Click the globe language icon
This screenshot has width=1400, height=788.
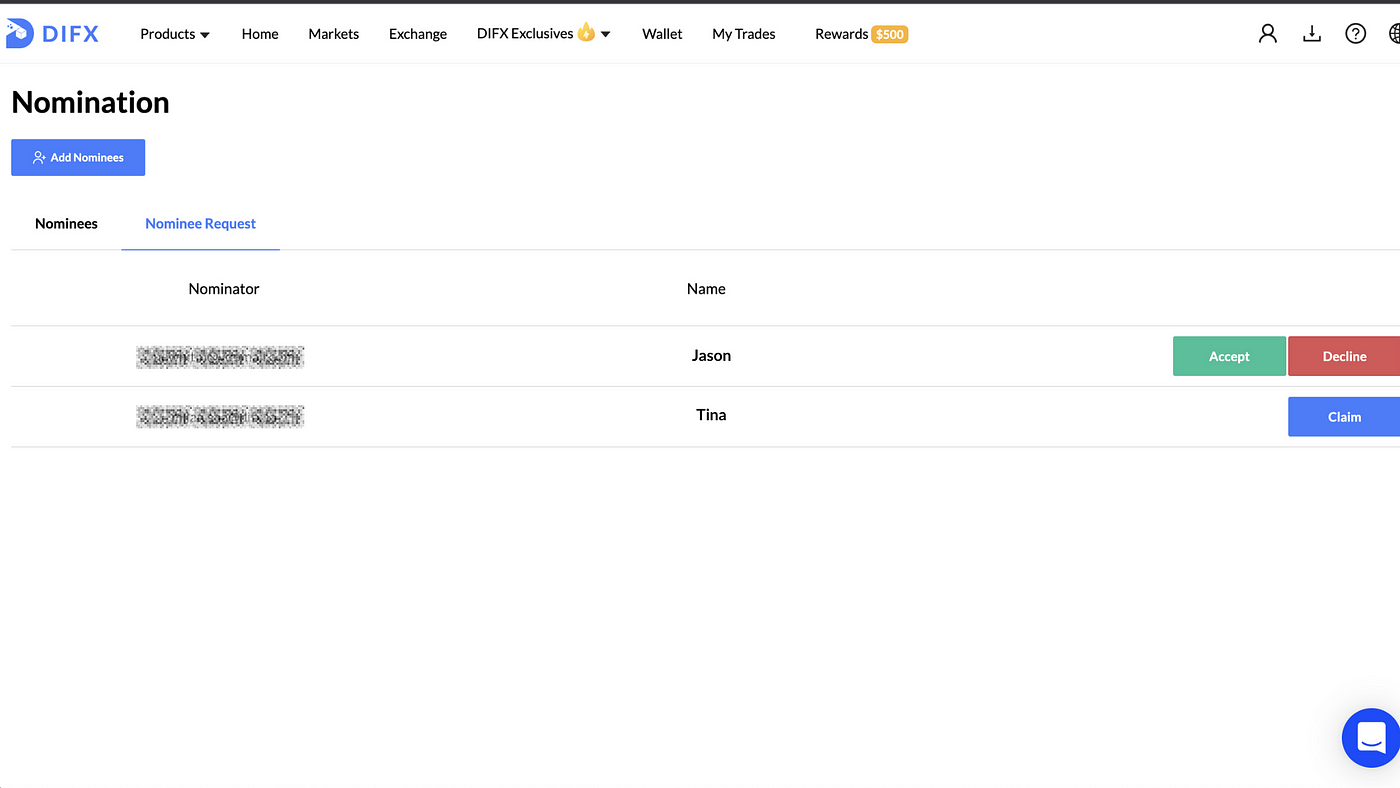coord(1394,34)
